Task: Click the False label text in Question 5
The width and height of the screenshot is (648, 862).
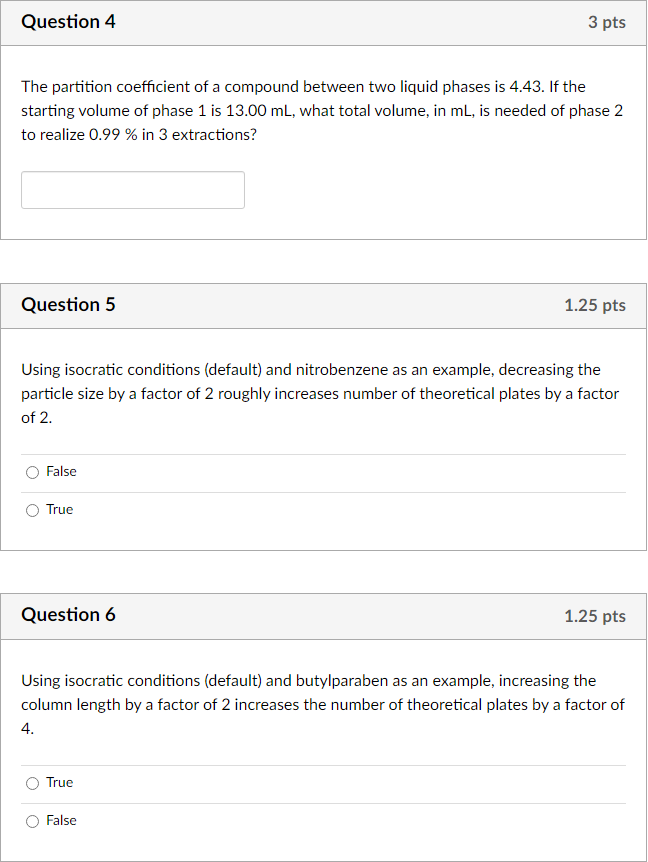Action: (61, 471)
